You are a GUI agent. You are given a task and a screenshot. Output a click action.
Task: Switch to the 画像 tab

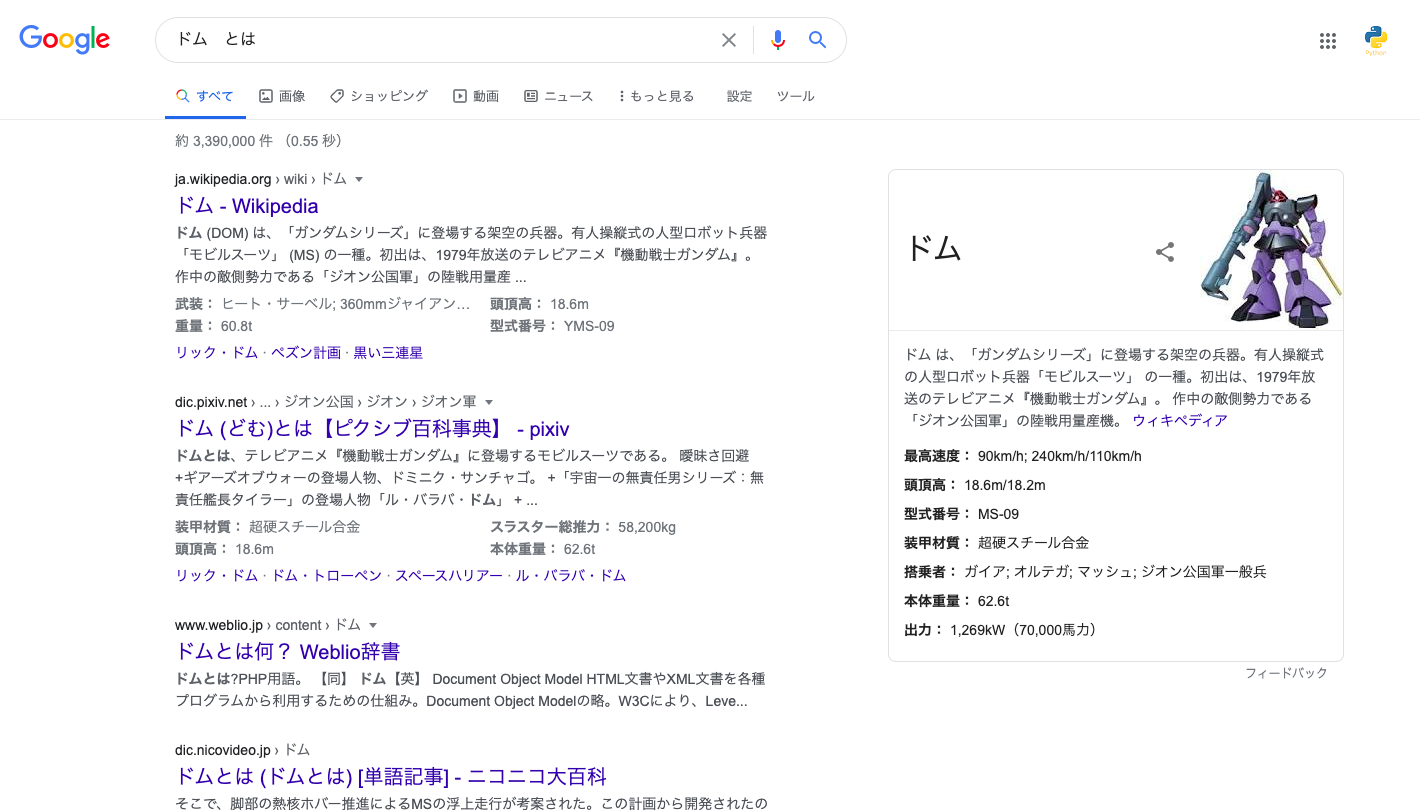pyautogui.click(x=282, y=96)
